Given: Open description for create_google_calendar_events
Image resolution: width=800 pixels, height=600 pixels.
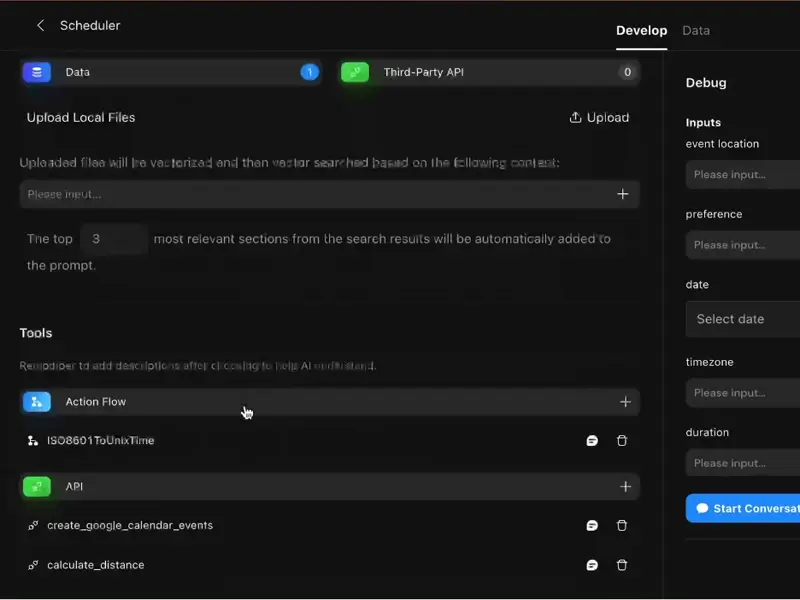Looking at the screenshot, I should [x=592, y=526].
